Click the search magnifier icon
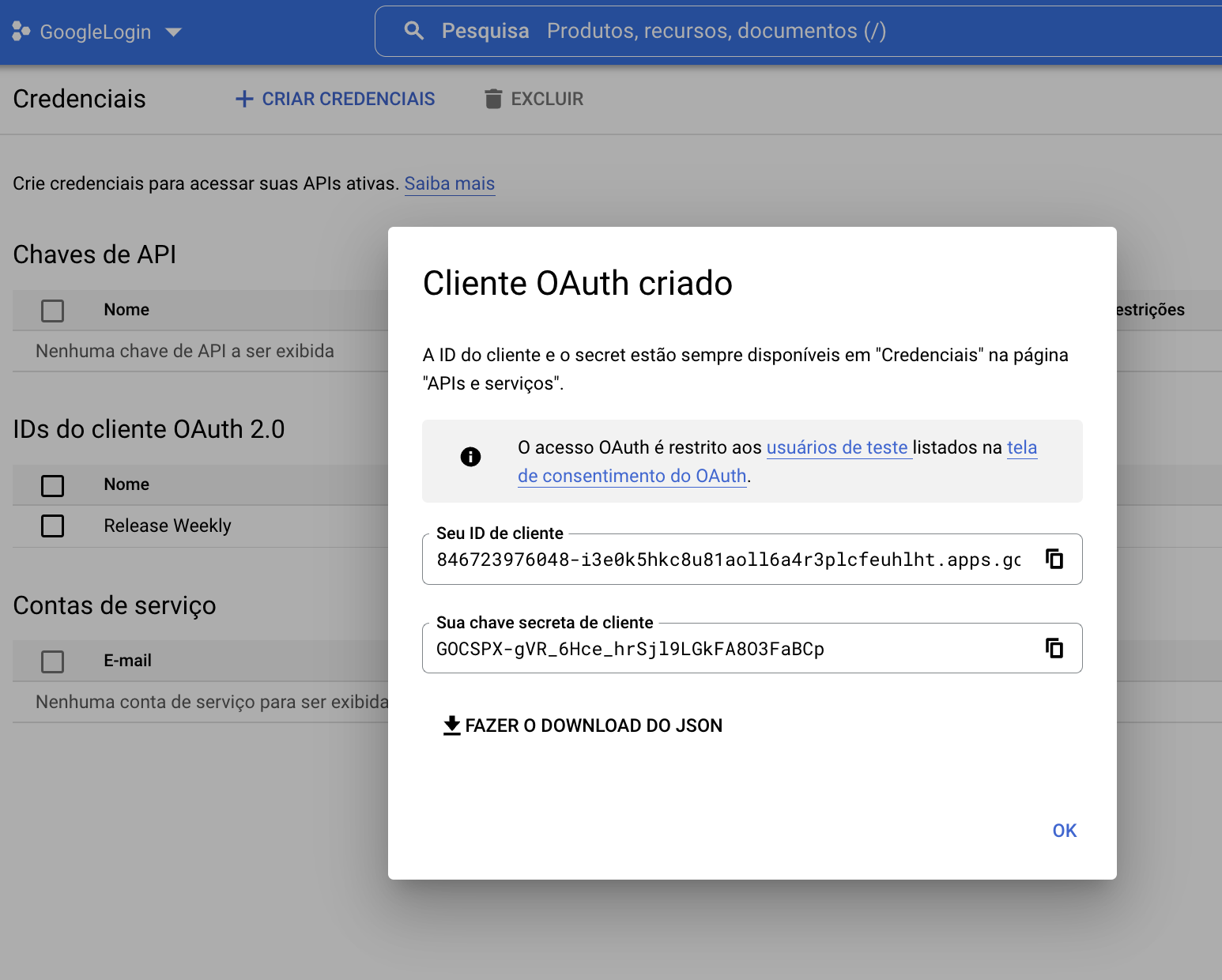 point(413,31)
